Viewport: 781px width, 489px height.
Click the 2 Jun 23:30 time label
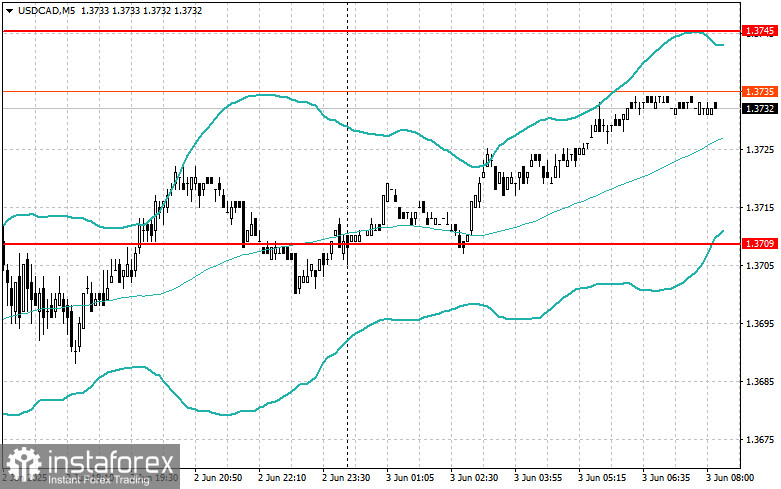pyautogui.click(x=346, y=478)
